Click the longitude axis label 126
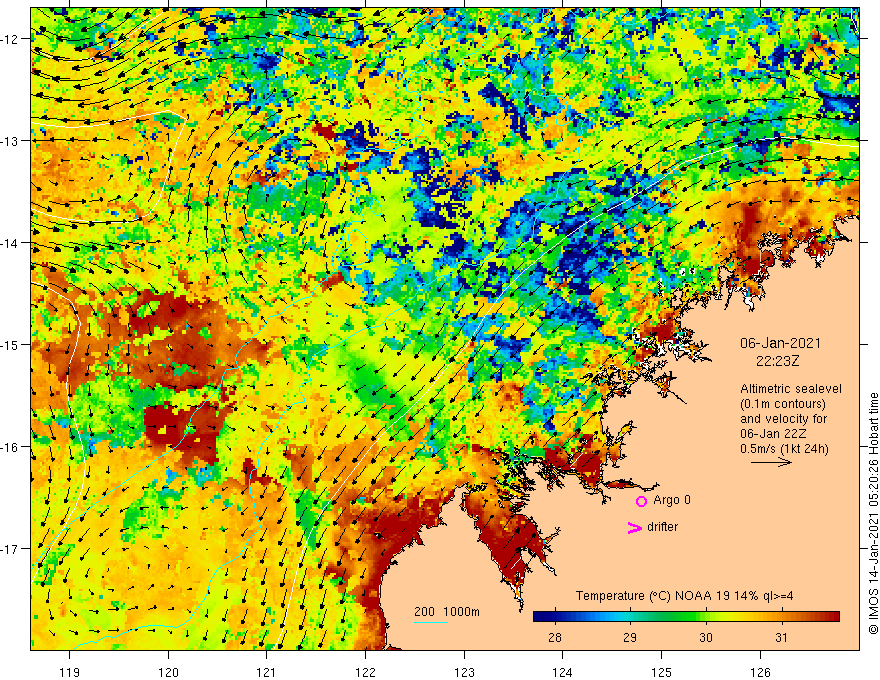The width and height of the screenshot is (880, 680). (x=760, y=672)
